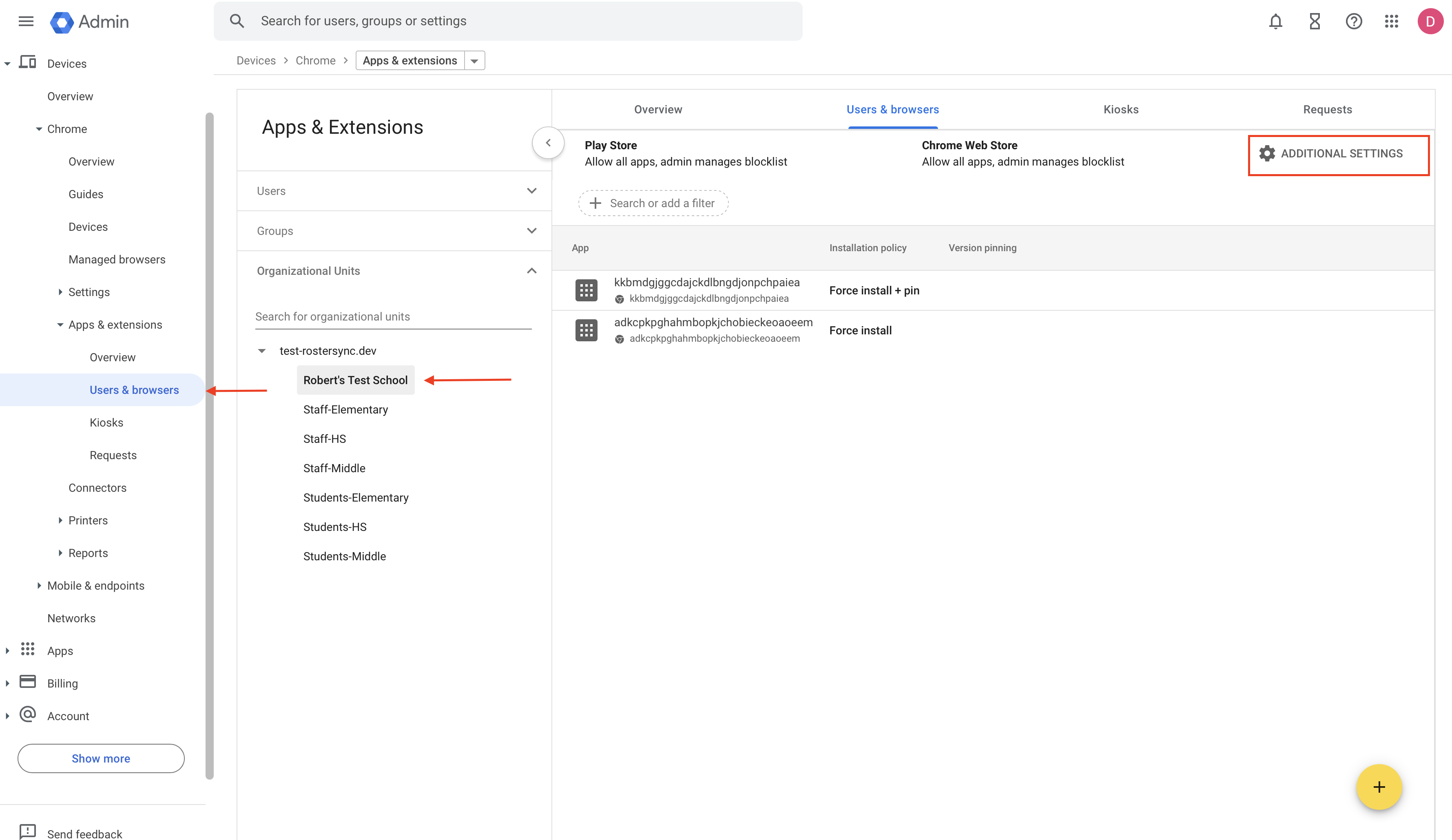The height and width of the screenshot is (840, 1452).
Task: Click the account avatar circle
Action: 1431,21
